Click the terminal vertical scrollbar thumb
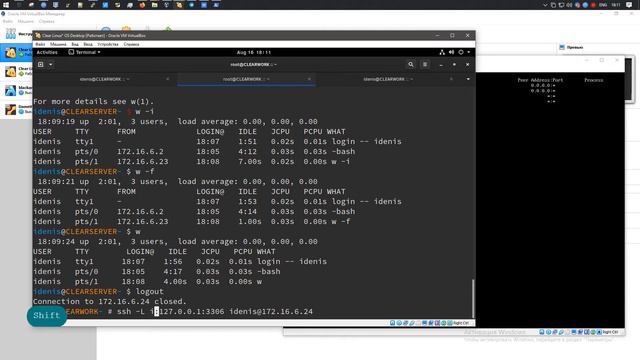Screen dimensions: 640x360 pyautogui.click(x=473, y=298)
